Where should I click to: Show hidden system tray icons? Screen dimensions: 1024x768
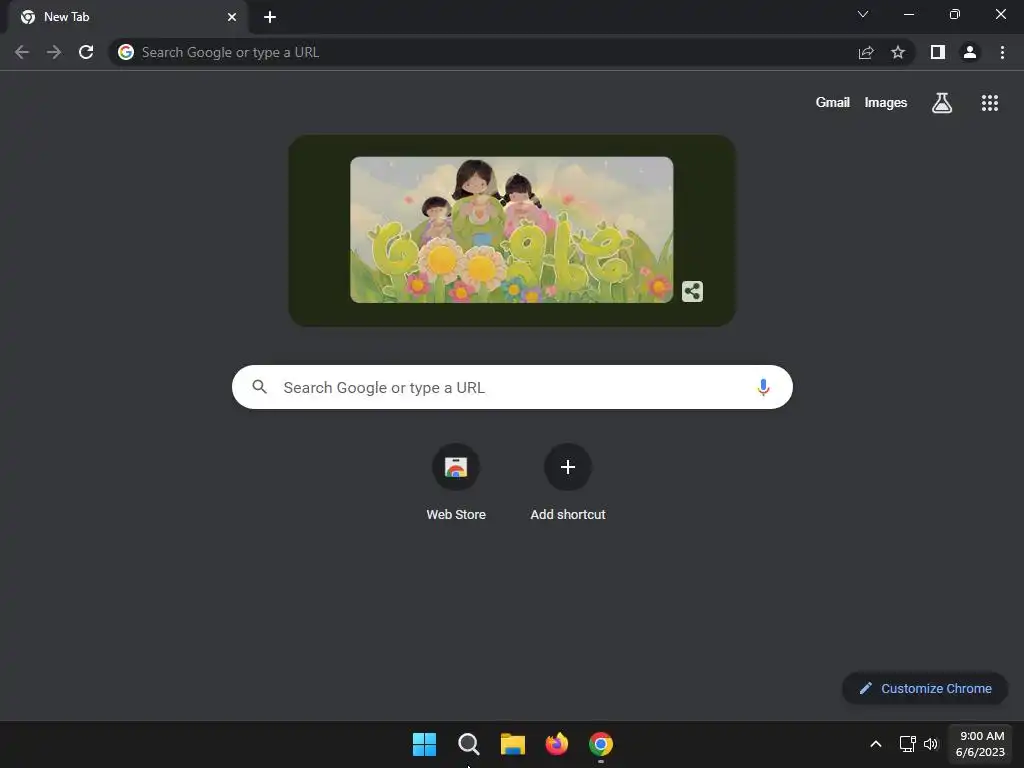876,744
